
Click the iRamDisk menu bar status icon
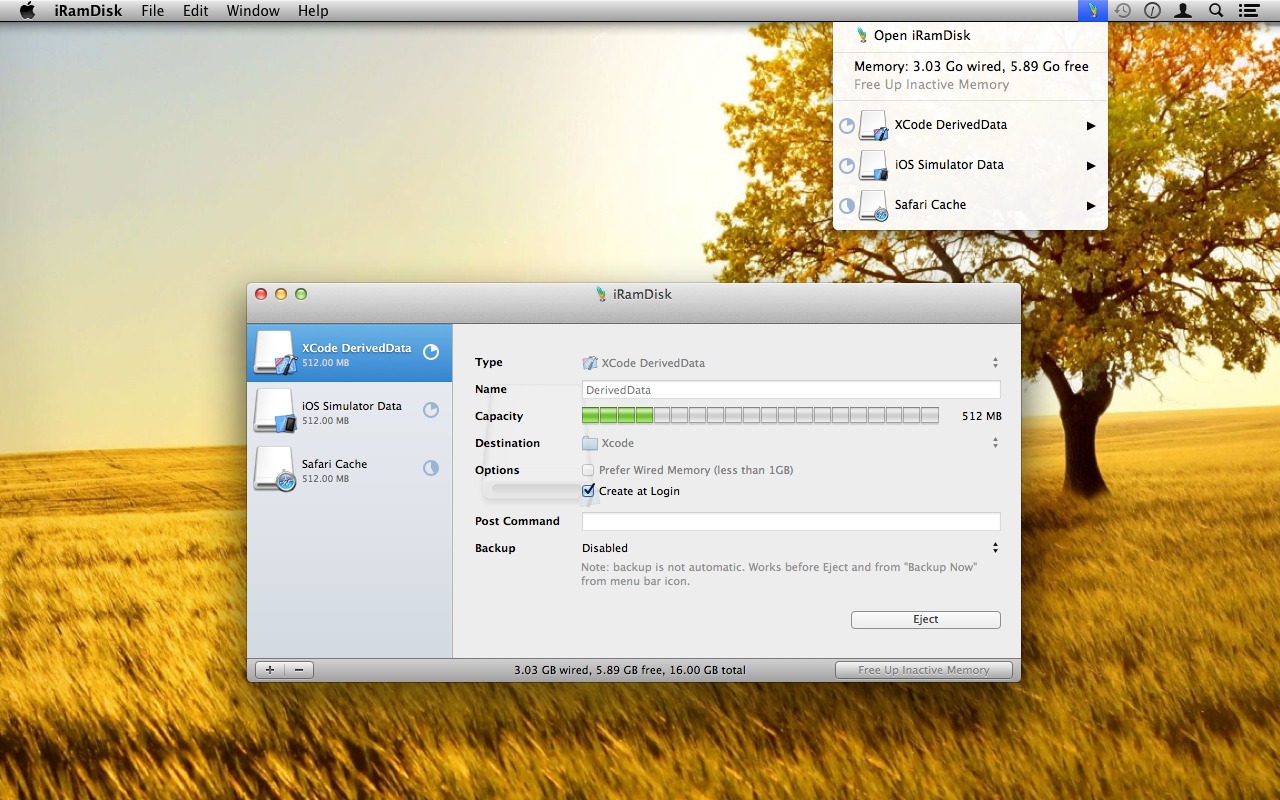coord(1093,11)
